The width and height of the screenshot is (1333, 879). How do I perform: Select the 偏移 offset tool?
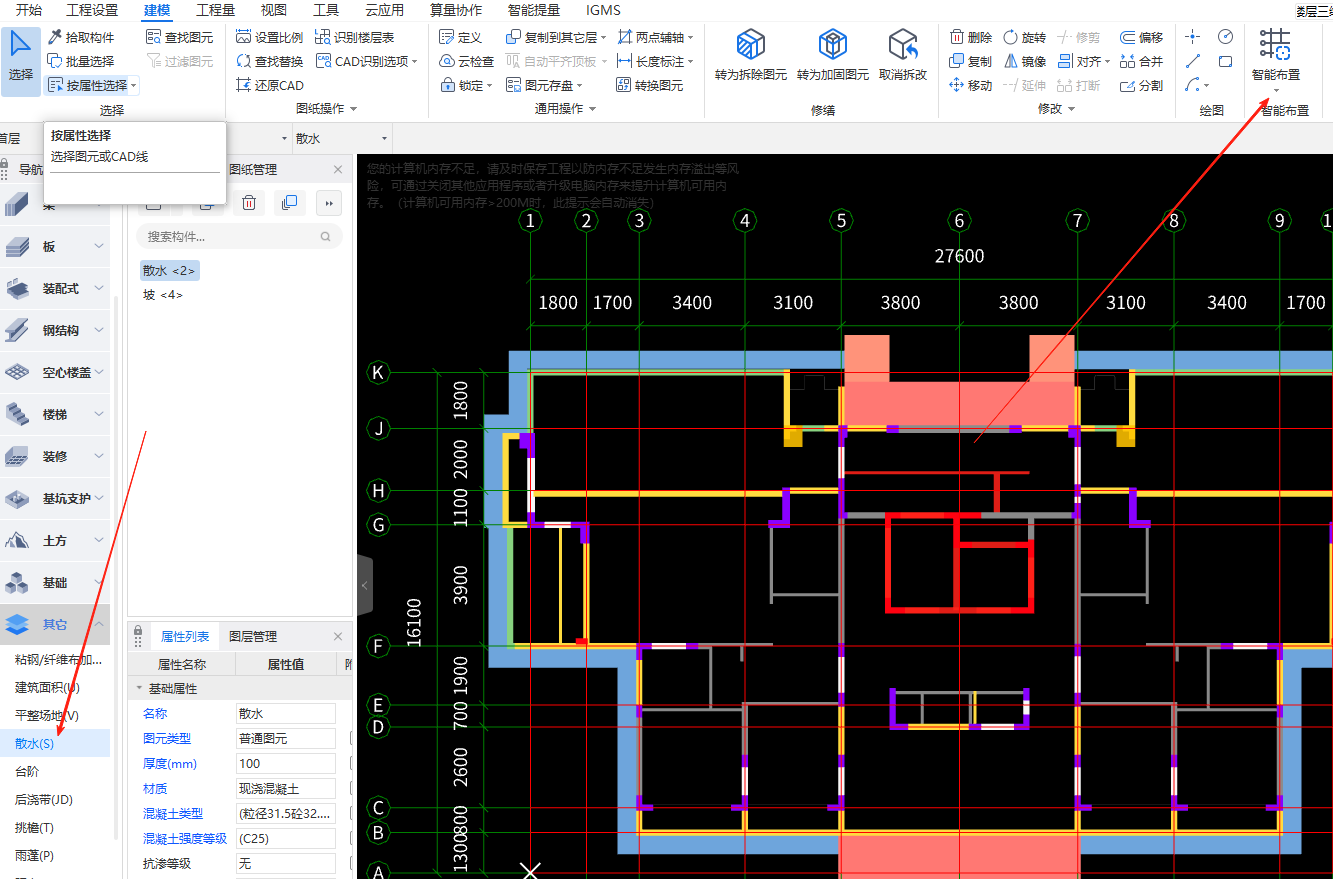(1141, 37)
